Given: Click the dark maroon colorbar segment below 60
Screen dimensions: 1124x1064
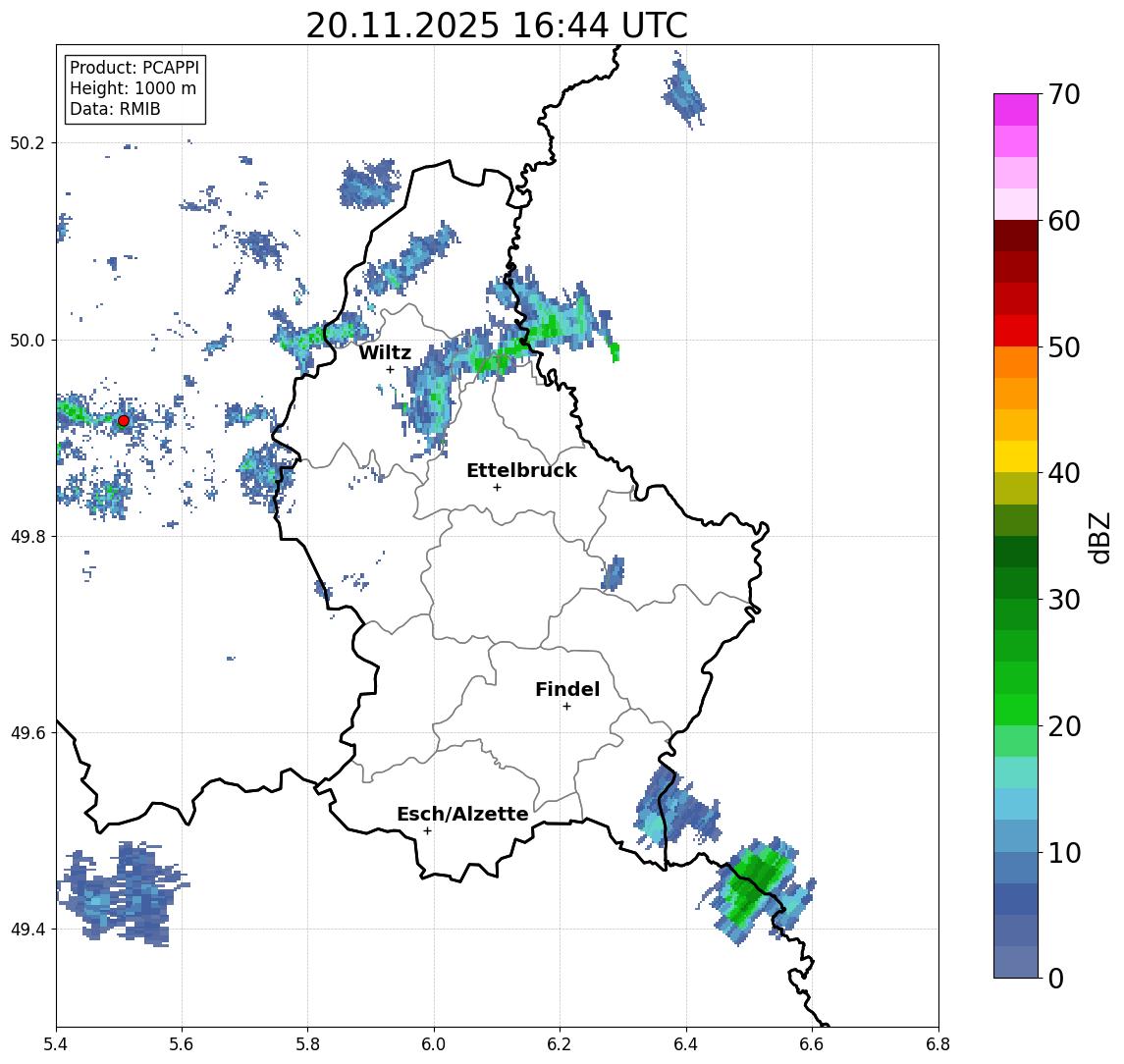Looking at the screenshot, I should [x=1016, y=236].
